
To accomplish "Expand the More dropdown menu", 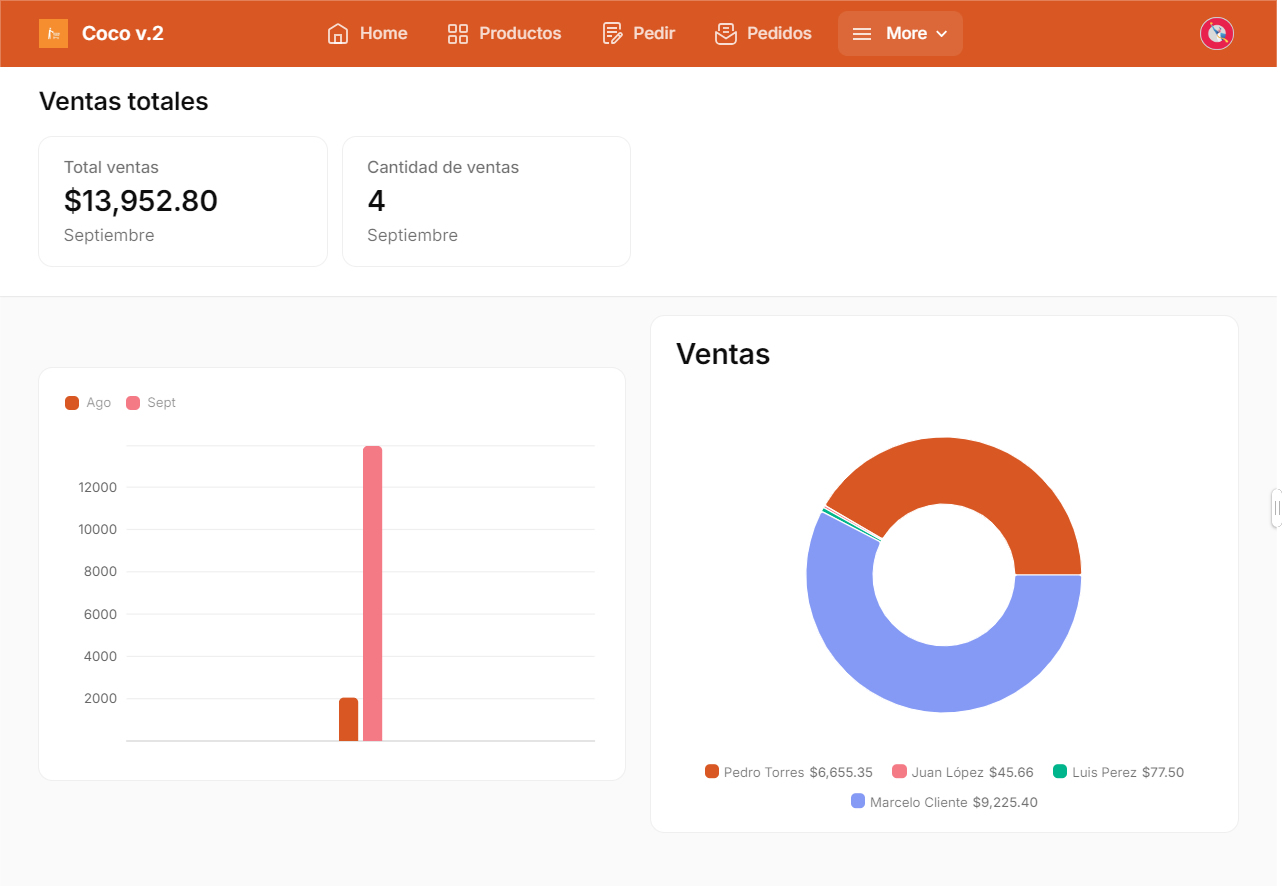I will [900, 33].
